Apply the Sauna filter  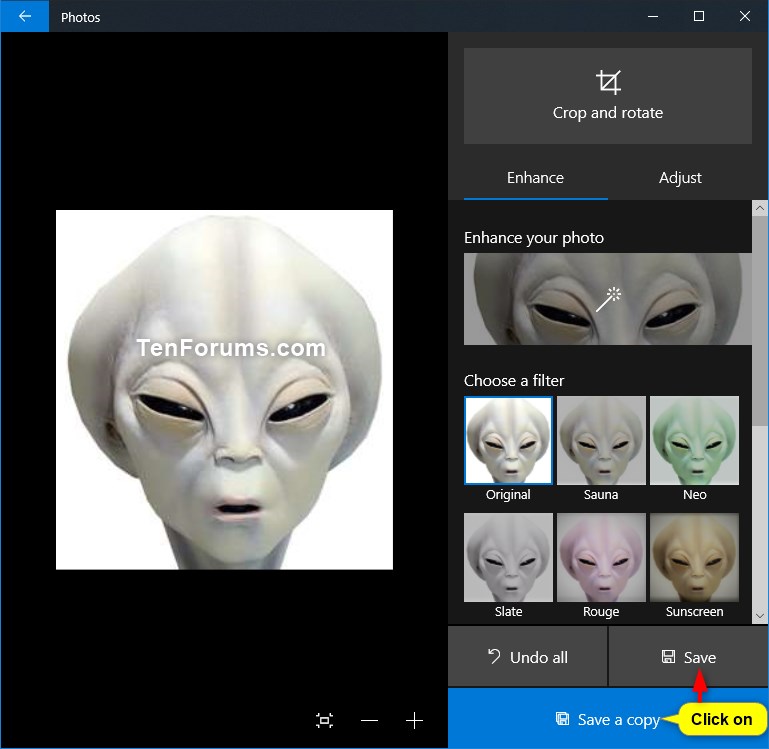(601, 440)
